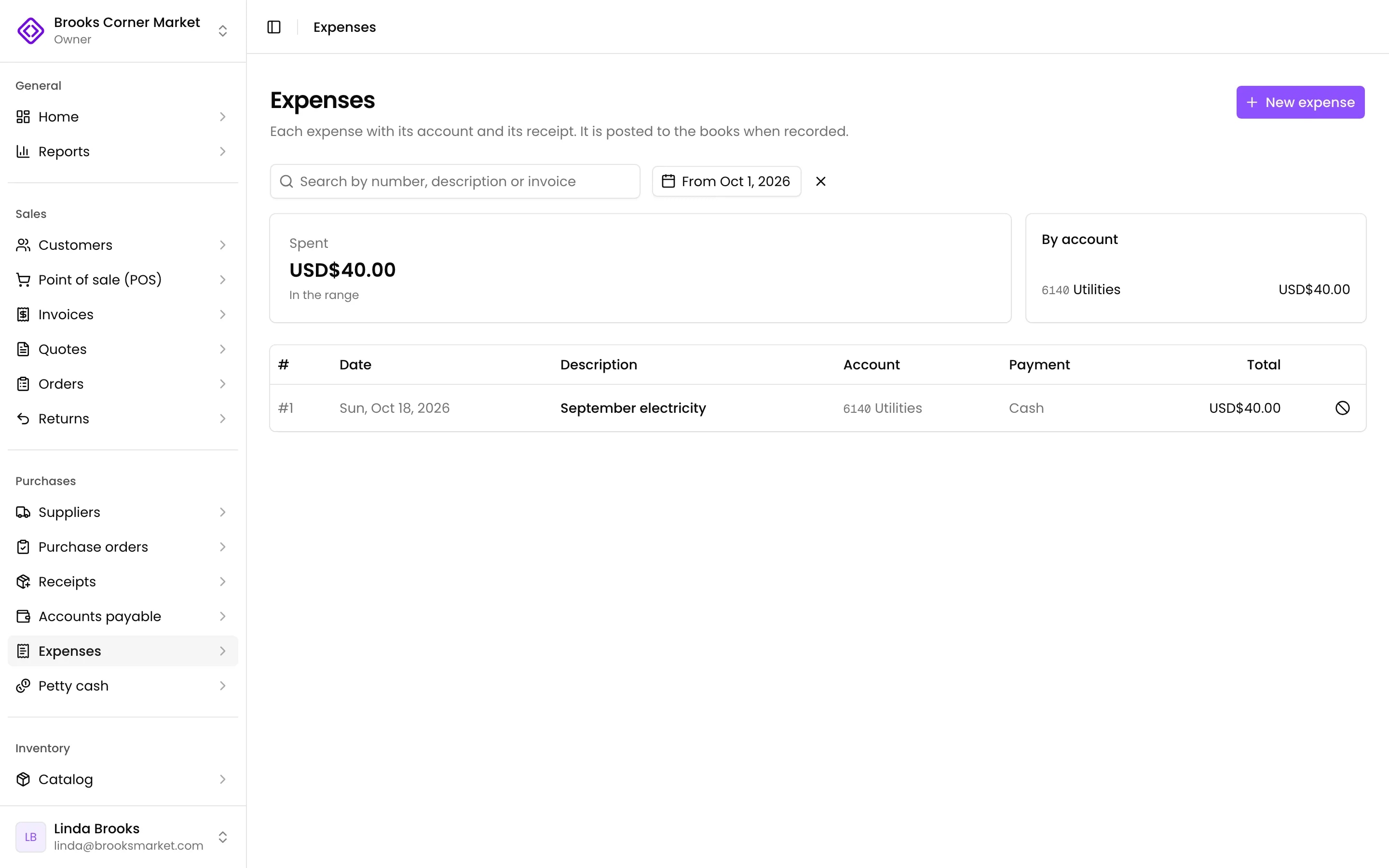Click the Customers people icon
1389x868 pixels.
23,245
